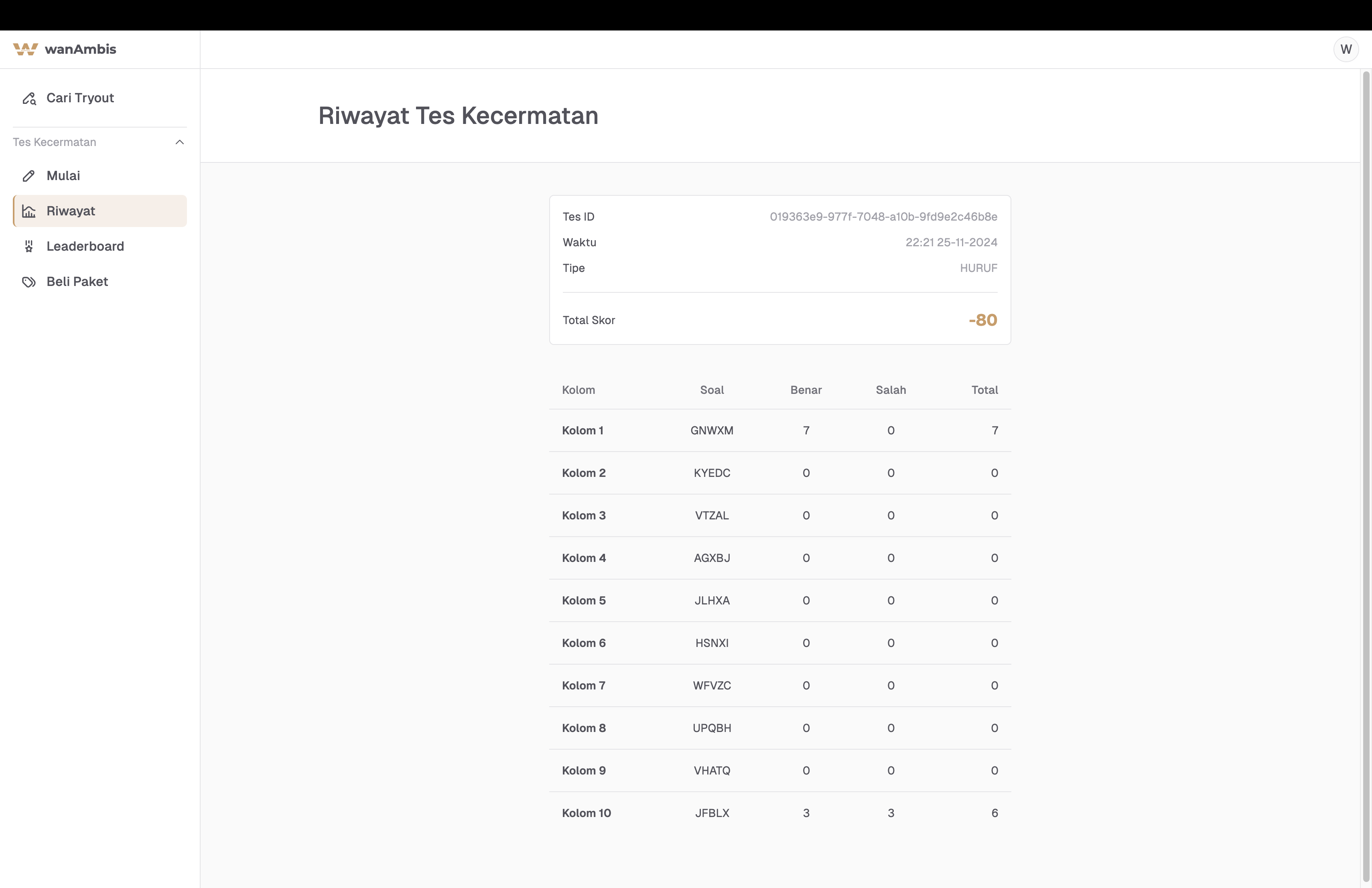Click the Total Skor value showing -80
The image size is (1372, 888).
tap(982, 320)
